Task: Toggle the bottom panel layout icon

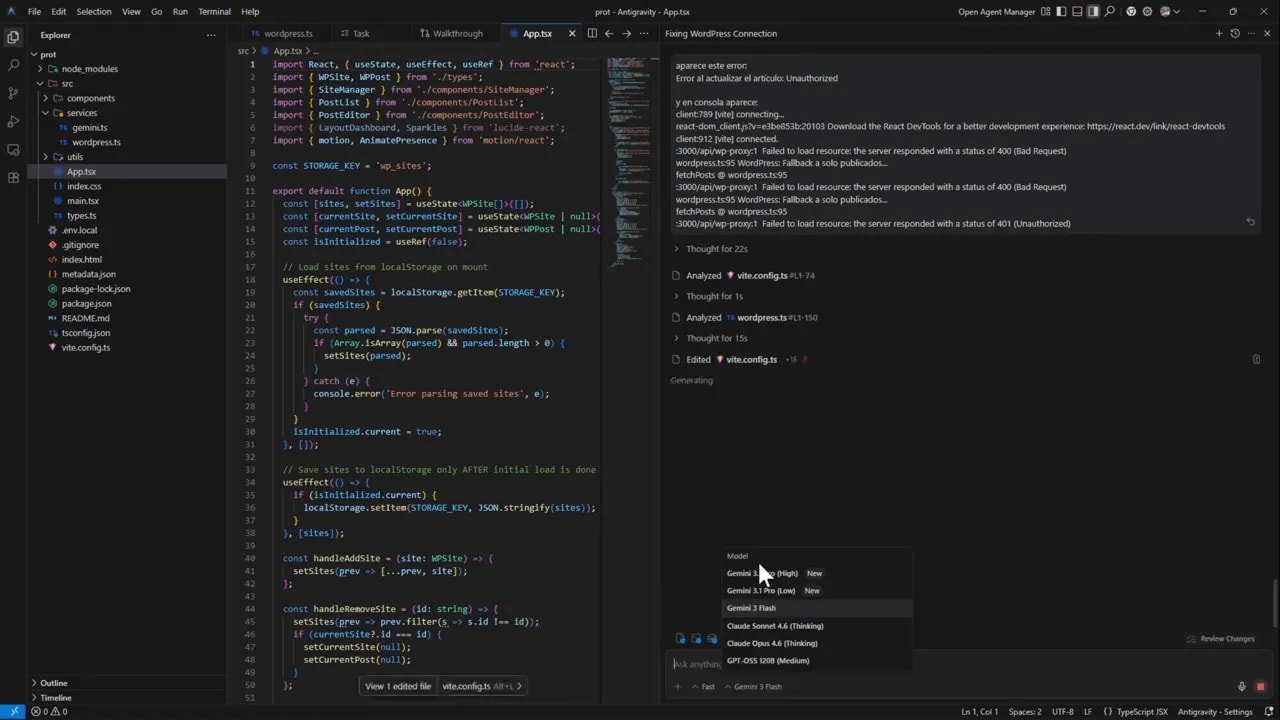Action: coord(1077,10)
